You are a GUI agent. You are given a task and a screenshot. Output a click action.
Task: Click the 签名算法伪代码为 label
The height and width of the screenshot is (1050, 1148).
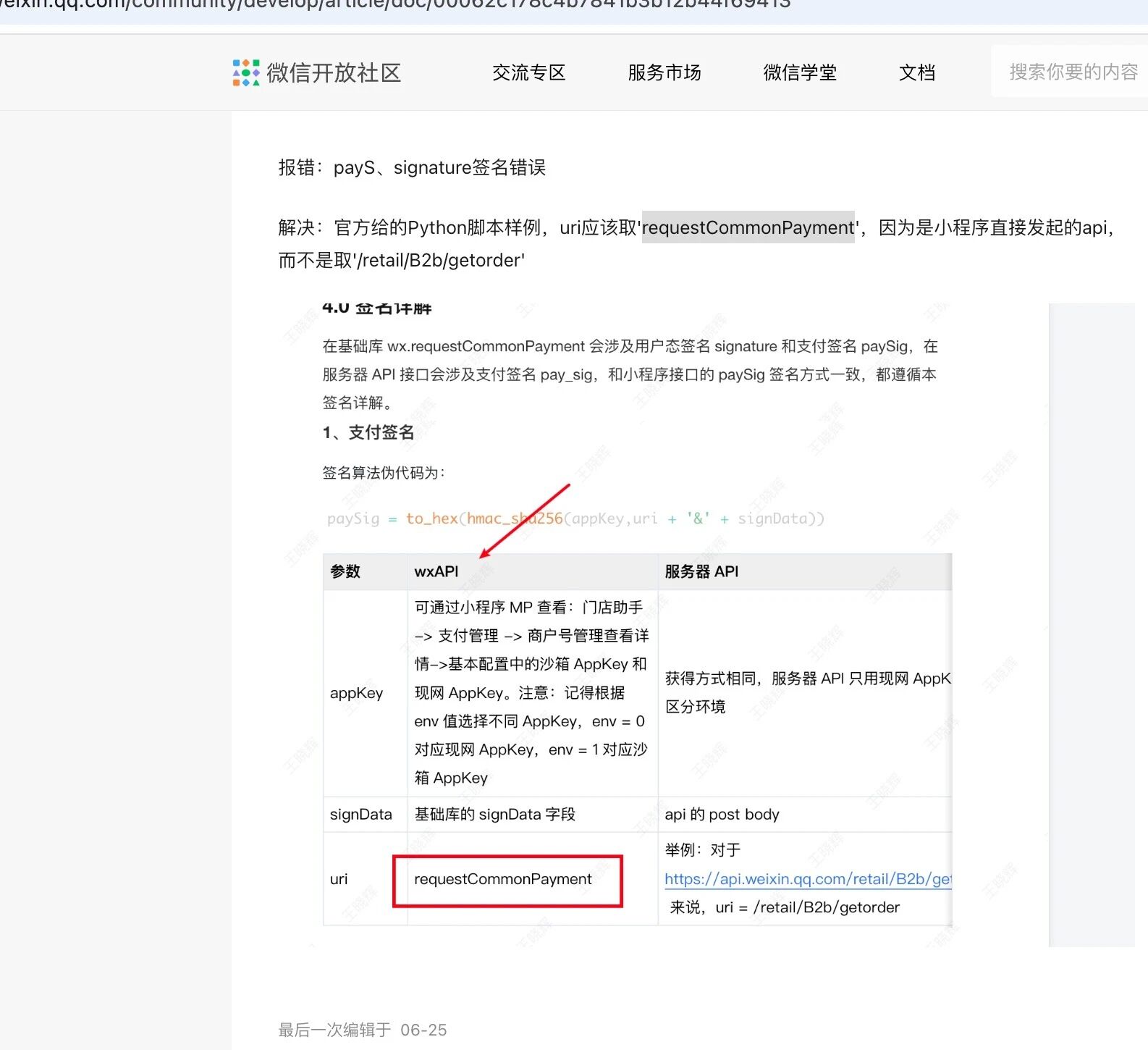[384, 473]
